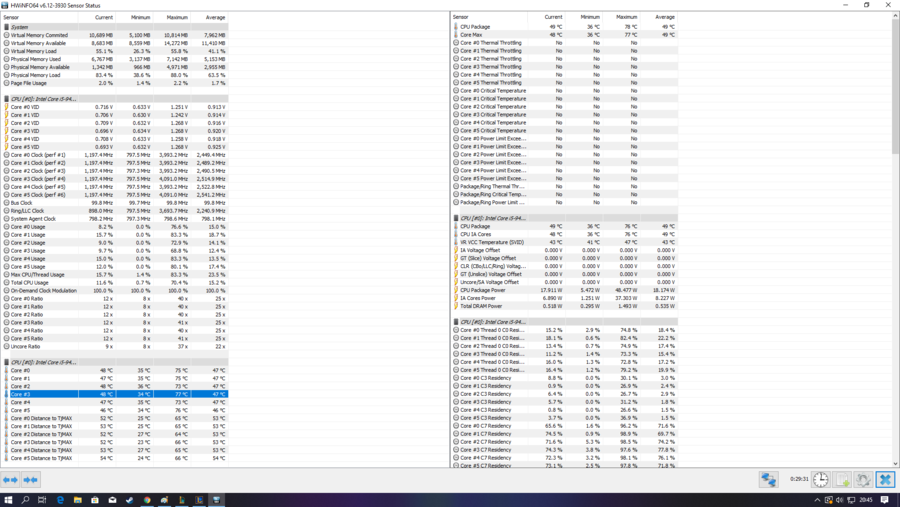The height and width of the screenshot is (507, 900).
Task: Select the Max CPU/Thread Usage row
Action: click(115, 274)
